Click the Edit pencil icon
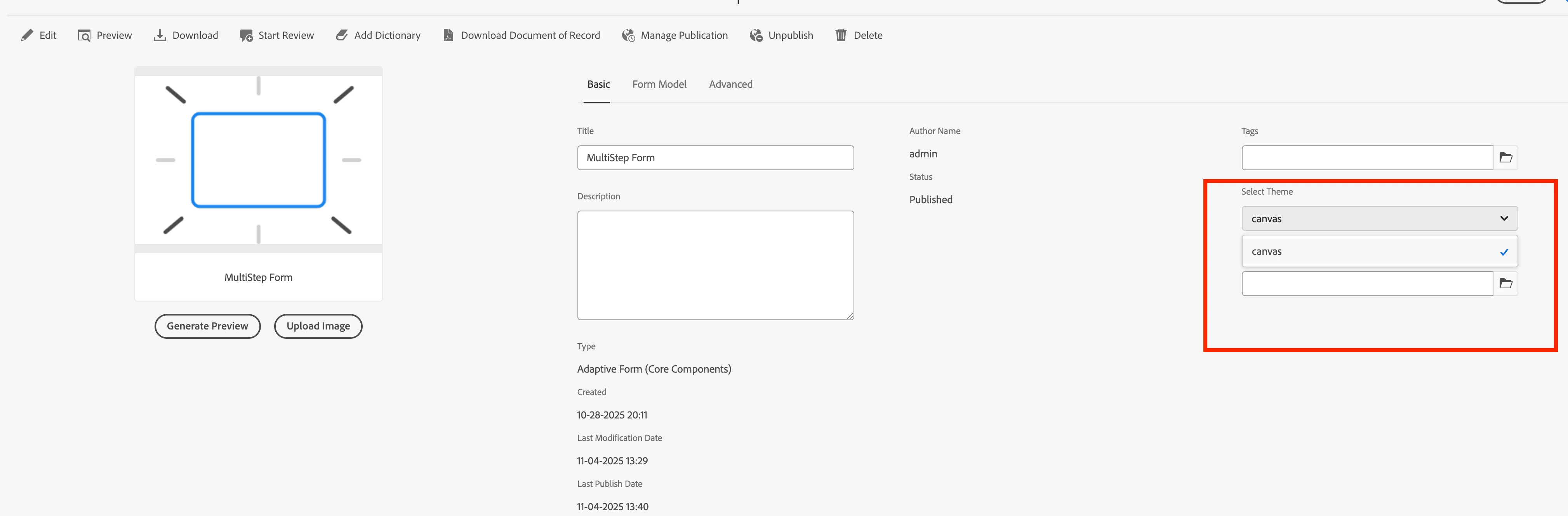Image resolution: width=1568 pixels, height=516 pixels. [x=27, y=35]
